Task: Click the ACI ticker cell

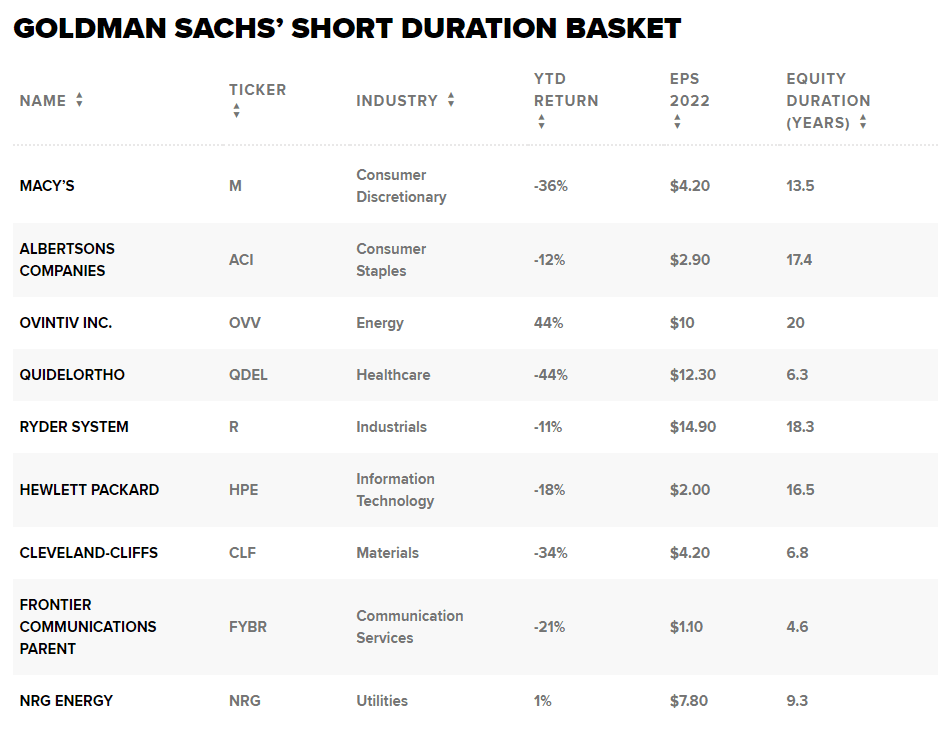Action: coord(241,260)
